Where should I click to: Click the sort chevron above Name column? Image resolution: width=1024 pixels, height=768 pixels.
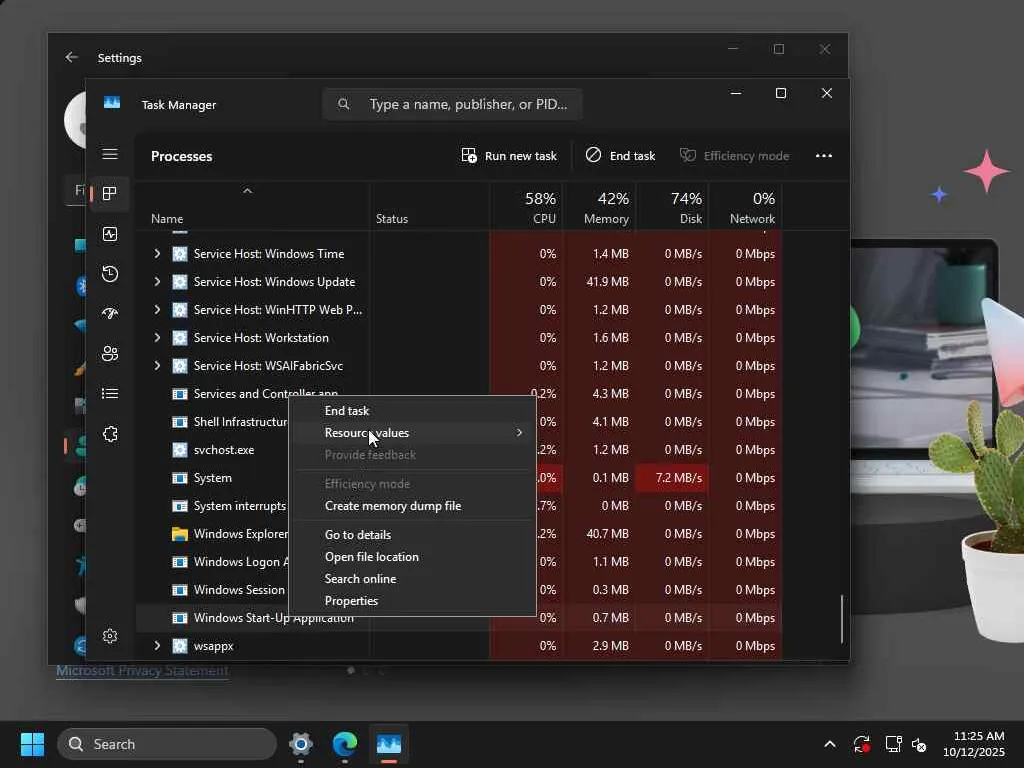[x=248, y=191]
